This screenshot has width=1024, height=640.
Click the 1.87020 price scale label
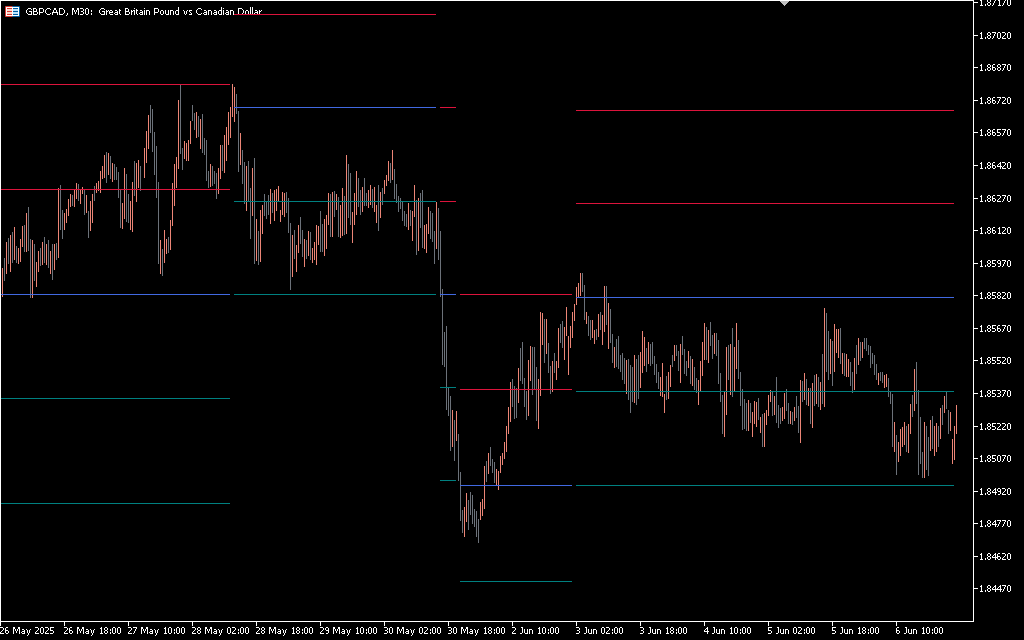click(x=995, y=36)
